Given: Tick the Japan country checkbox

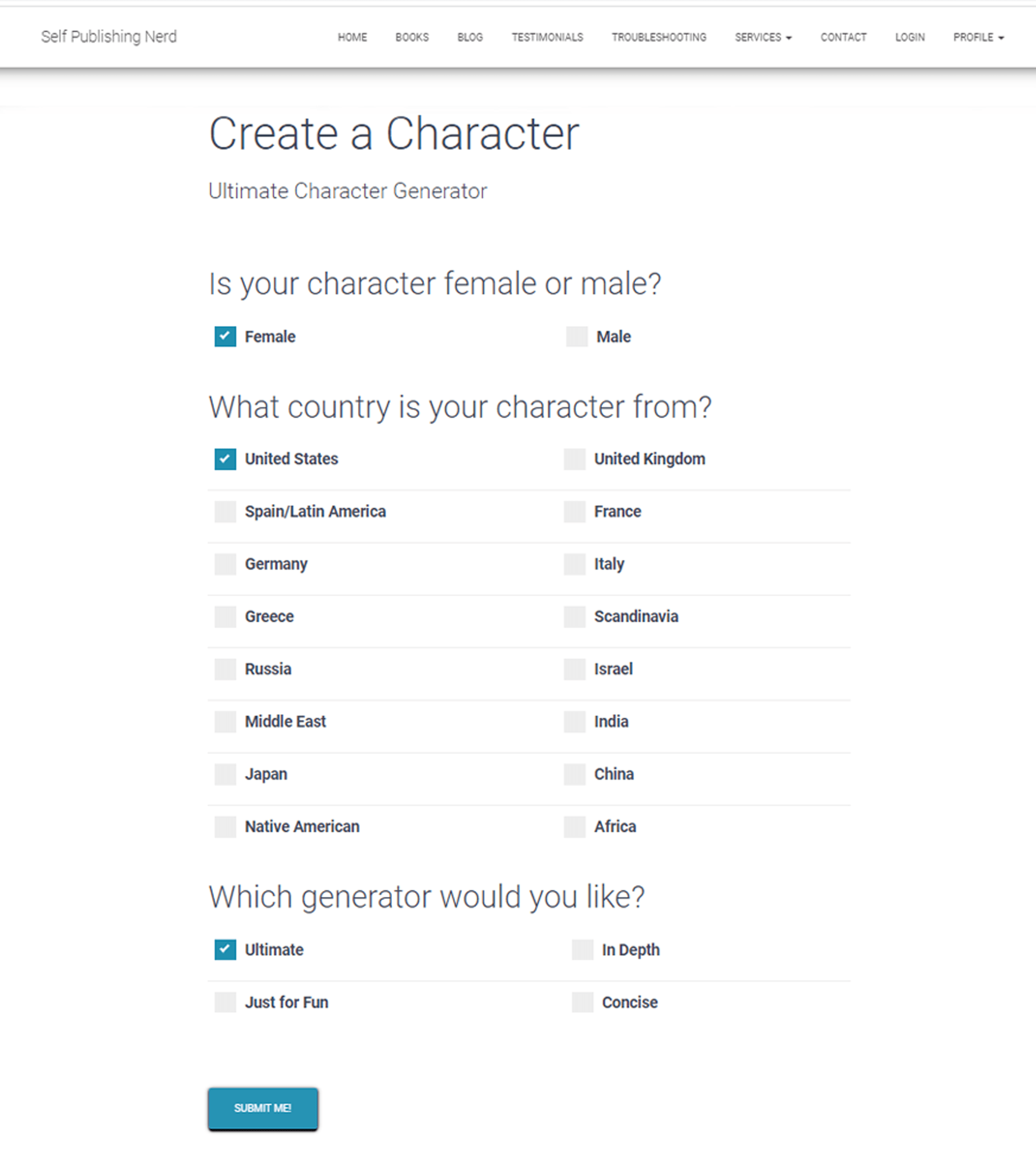Looking at the screenshot, I should [225, 774].
